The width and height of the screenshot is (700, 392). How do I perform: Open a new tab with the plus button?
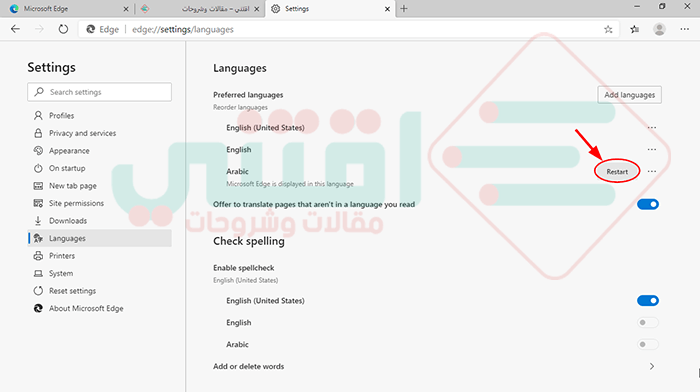(404, 8)
